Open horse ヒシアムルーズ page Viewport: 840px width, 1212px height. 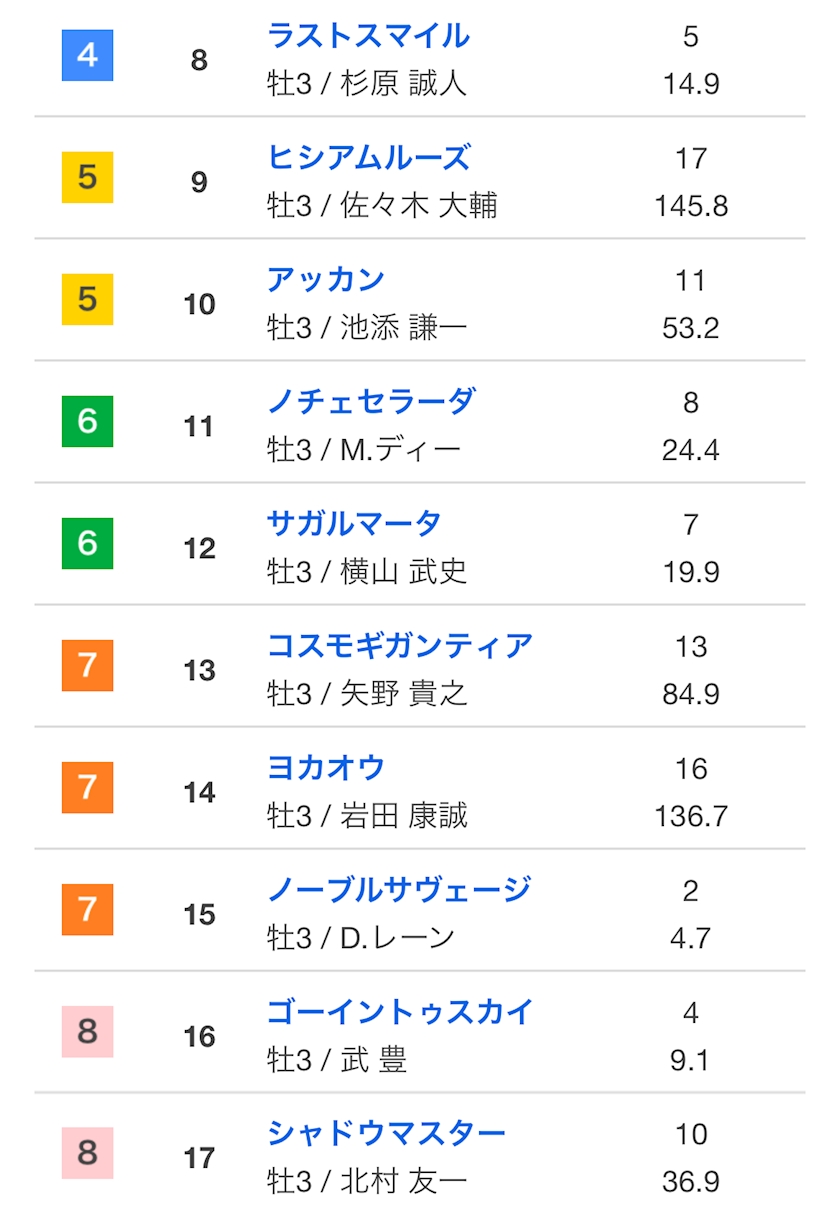tap(368, 158)
